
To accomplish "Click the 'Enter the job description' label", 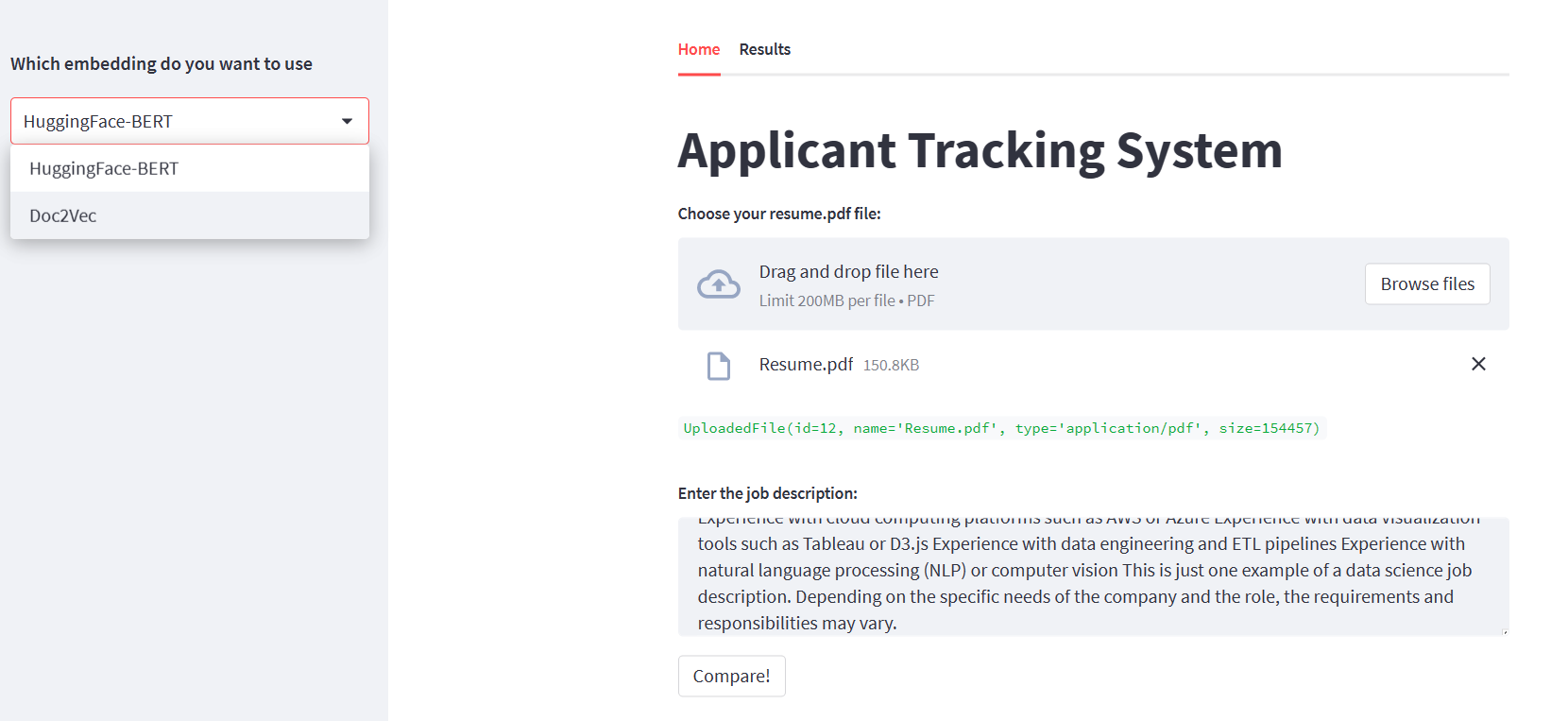I will [767, 493].
